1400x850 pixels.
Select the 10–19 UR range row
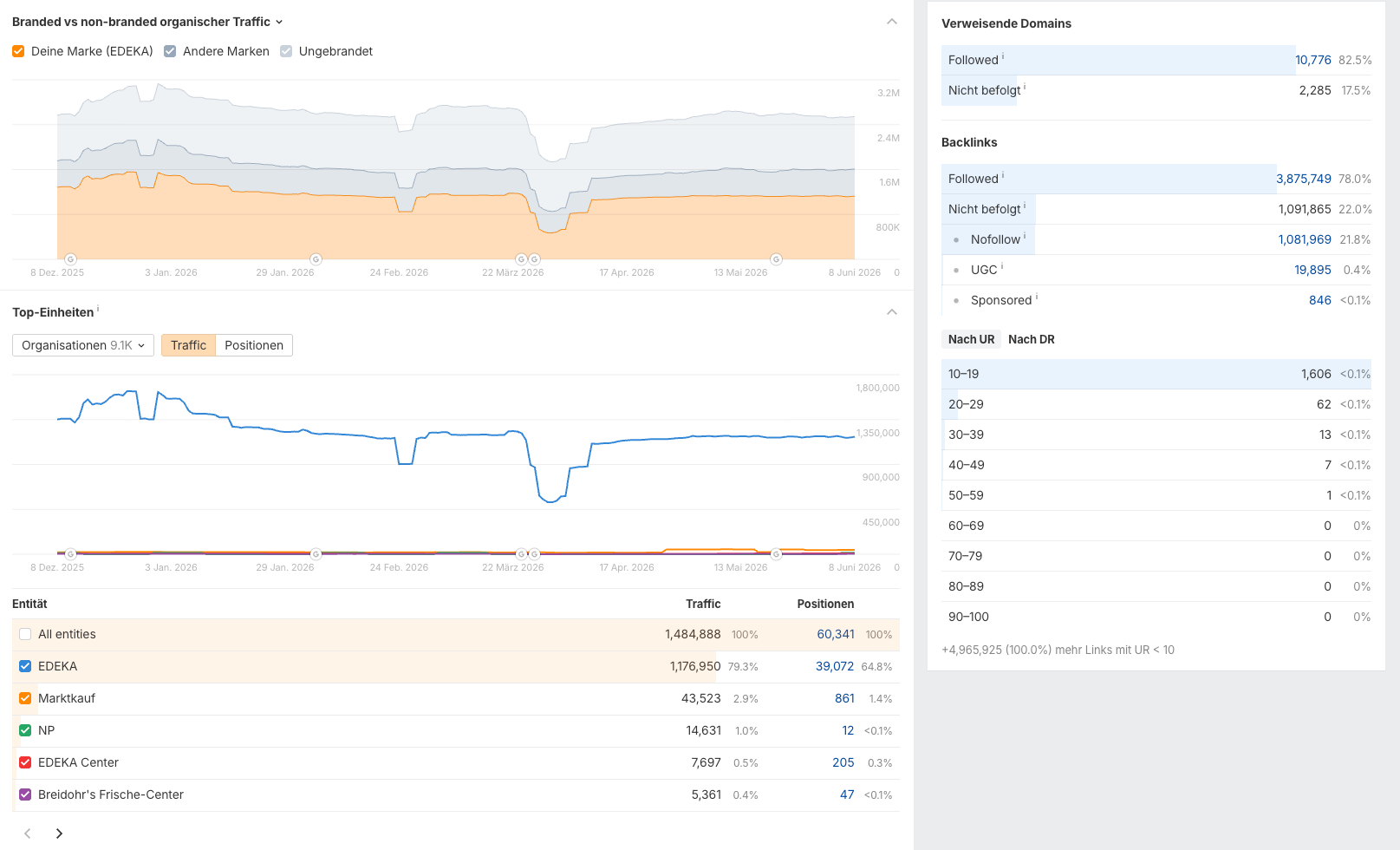[1156, 374]
